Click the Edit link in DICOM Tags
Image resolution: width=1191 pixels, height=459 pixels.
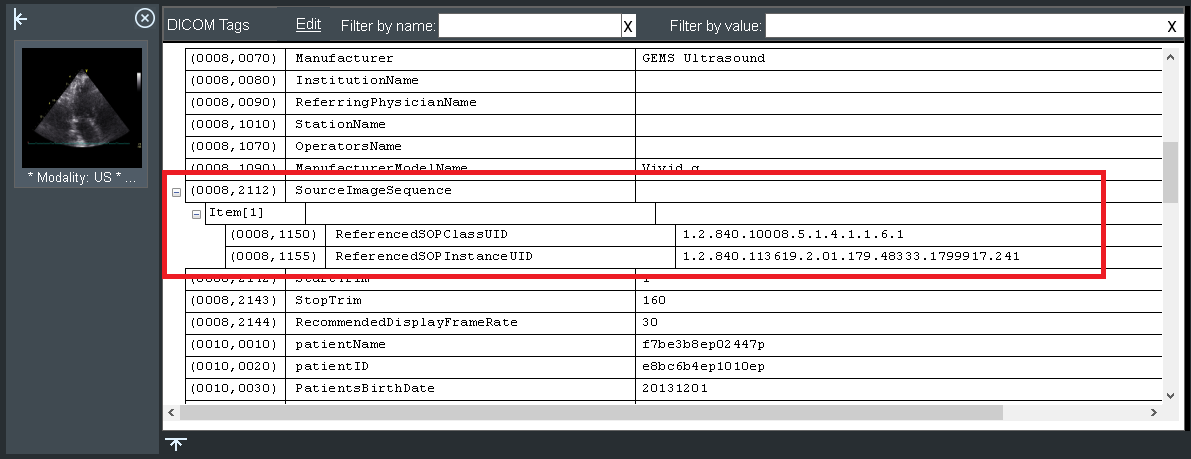coord(308,24)
